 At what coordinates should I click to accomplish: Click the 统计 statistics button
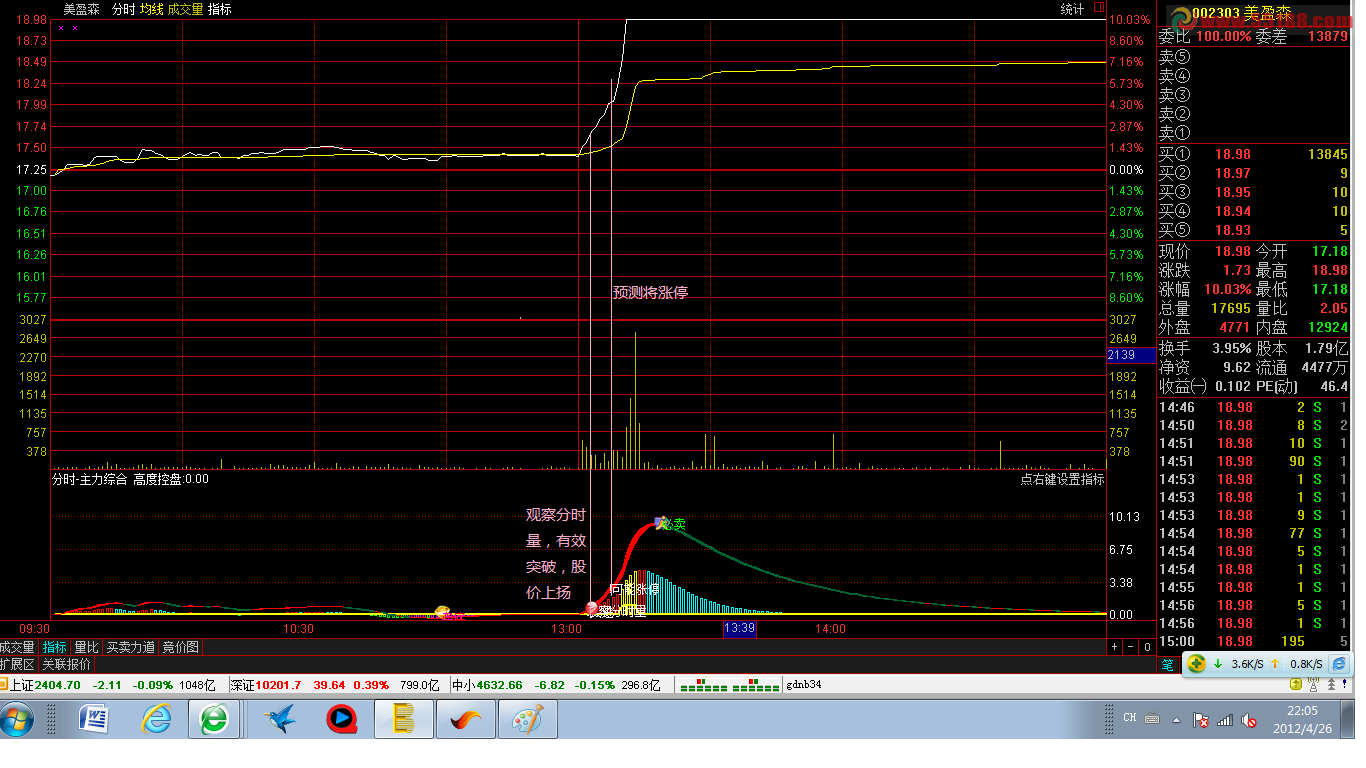pos(1072,9)
